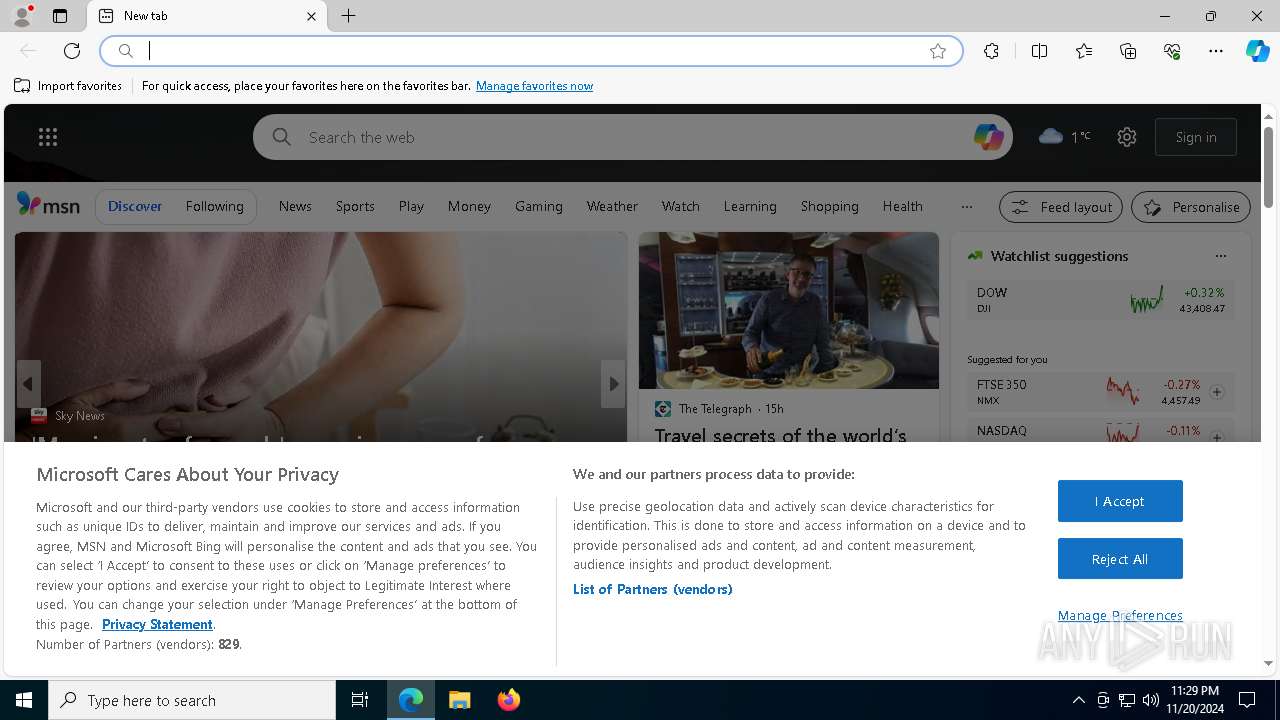Open the Watch category

681,206
